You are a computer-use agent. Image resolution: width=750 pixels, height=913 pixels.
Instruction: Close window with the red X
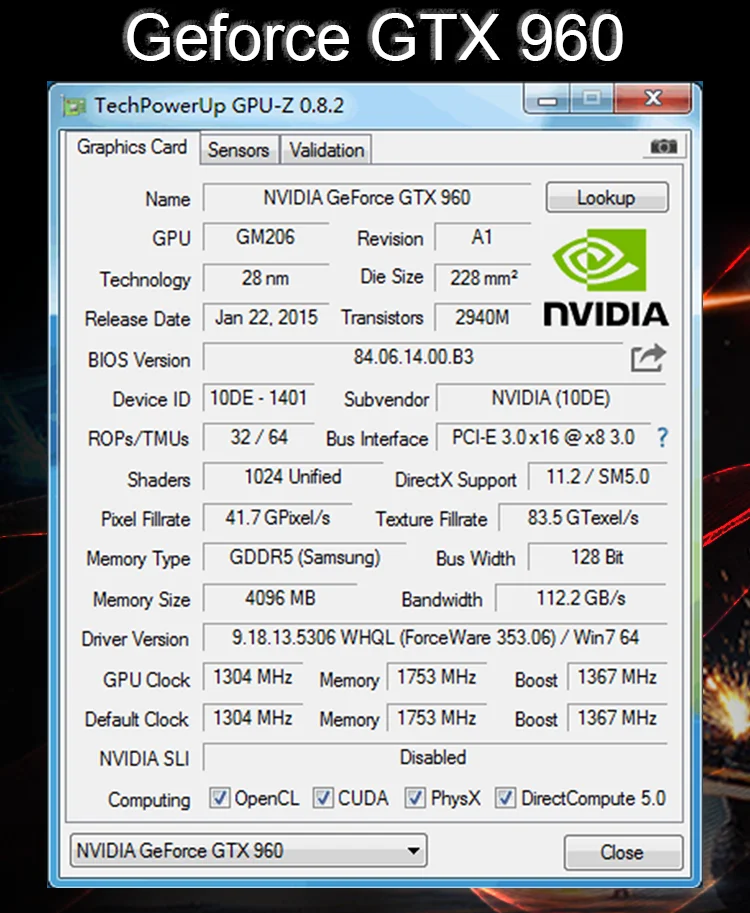(x=653, y=98)
